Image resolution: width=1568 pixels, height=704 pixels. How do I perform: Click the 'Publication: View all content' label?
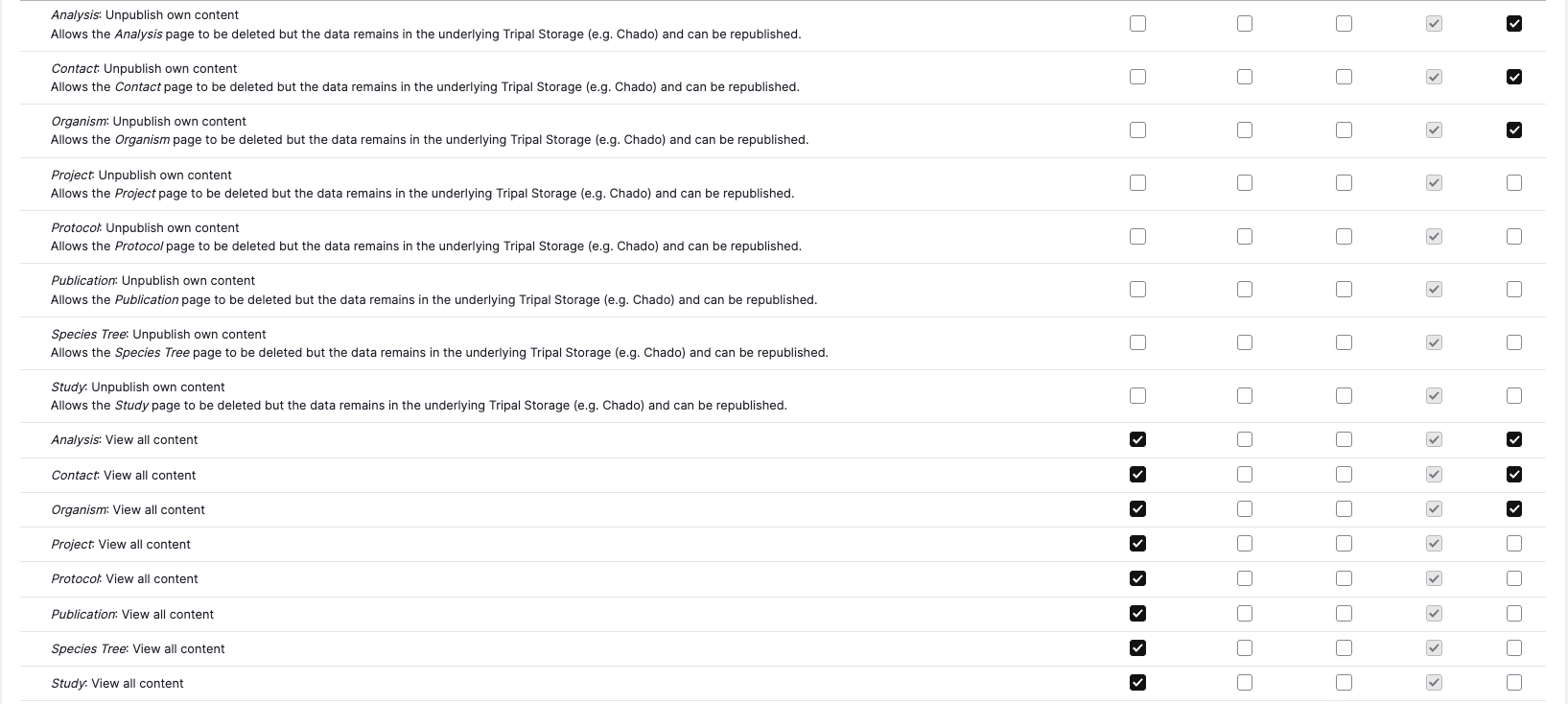[132, 615]
